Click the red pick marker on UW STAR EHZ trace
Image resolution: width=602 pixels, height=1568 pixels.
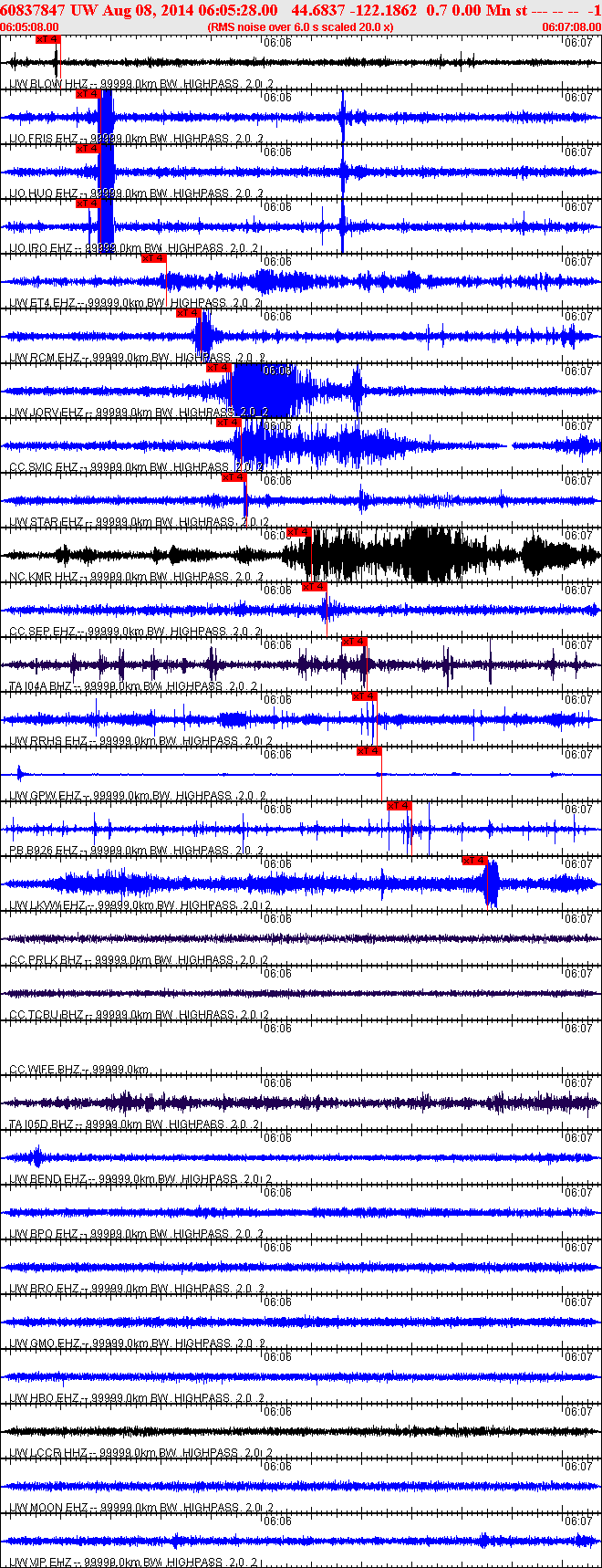(234, 477)
